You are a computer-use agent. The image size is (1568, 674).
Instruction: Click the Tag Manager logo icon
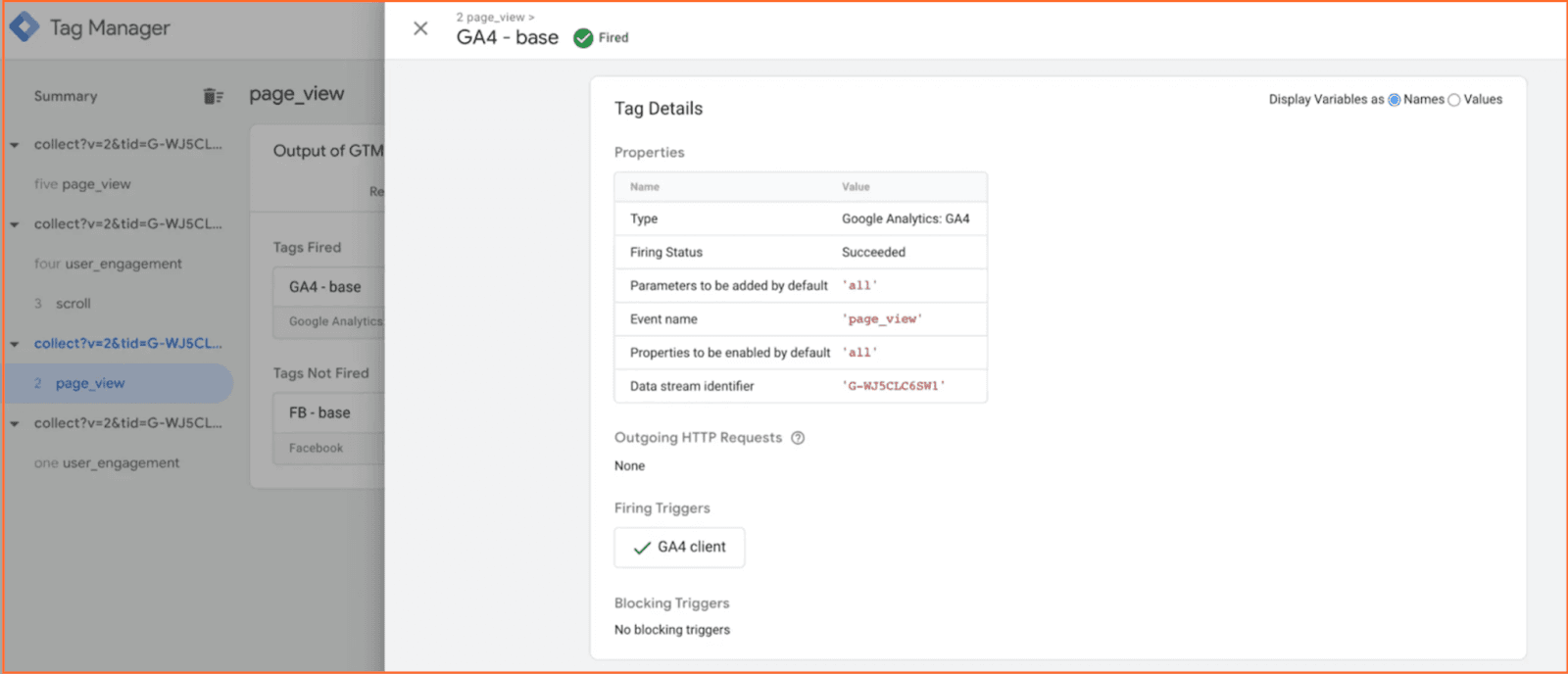(x=24, y=27)
